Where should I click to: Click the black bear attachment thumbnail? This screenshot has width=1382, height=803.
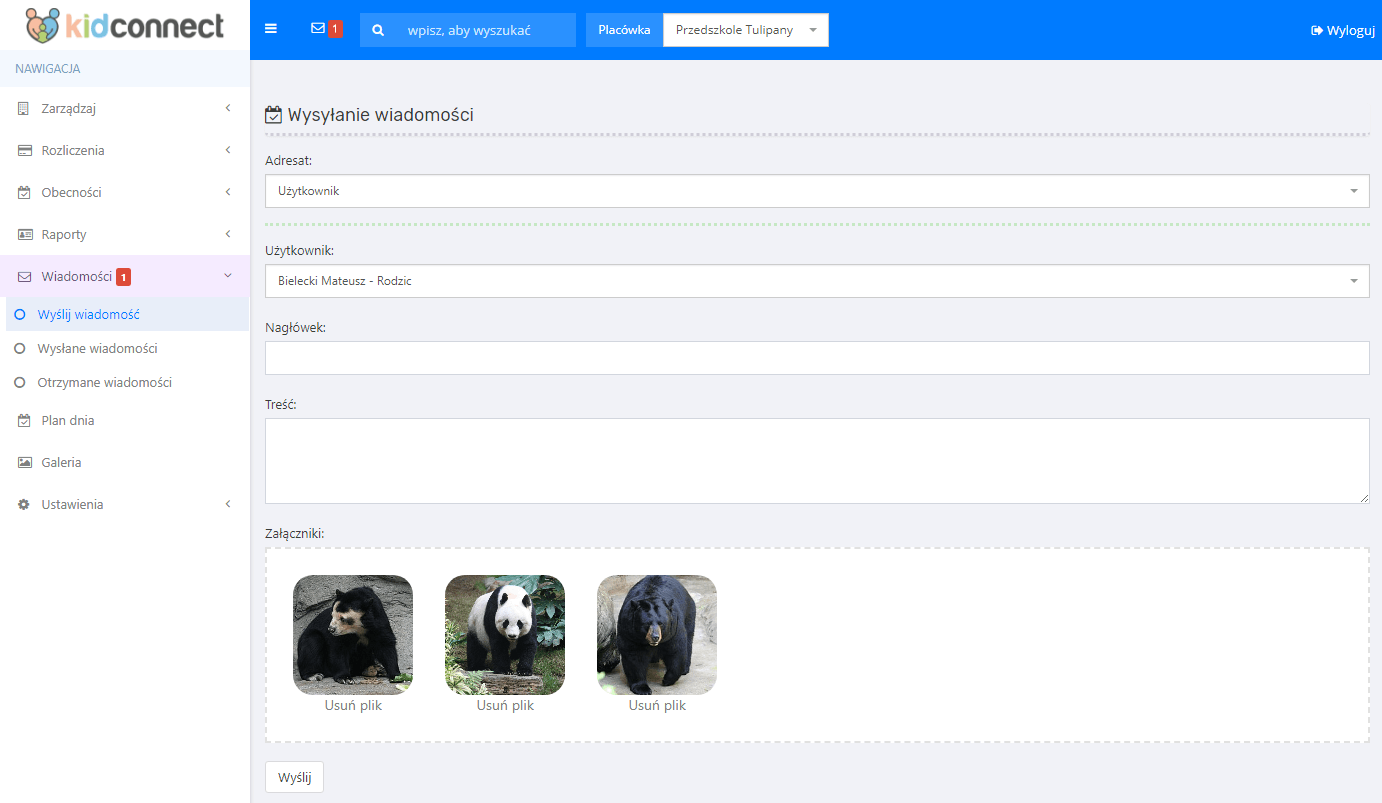click(x=657, y=635)
